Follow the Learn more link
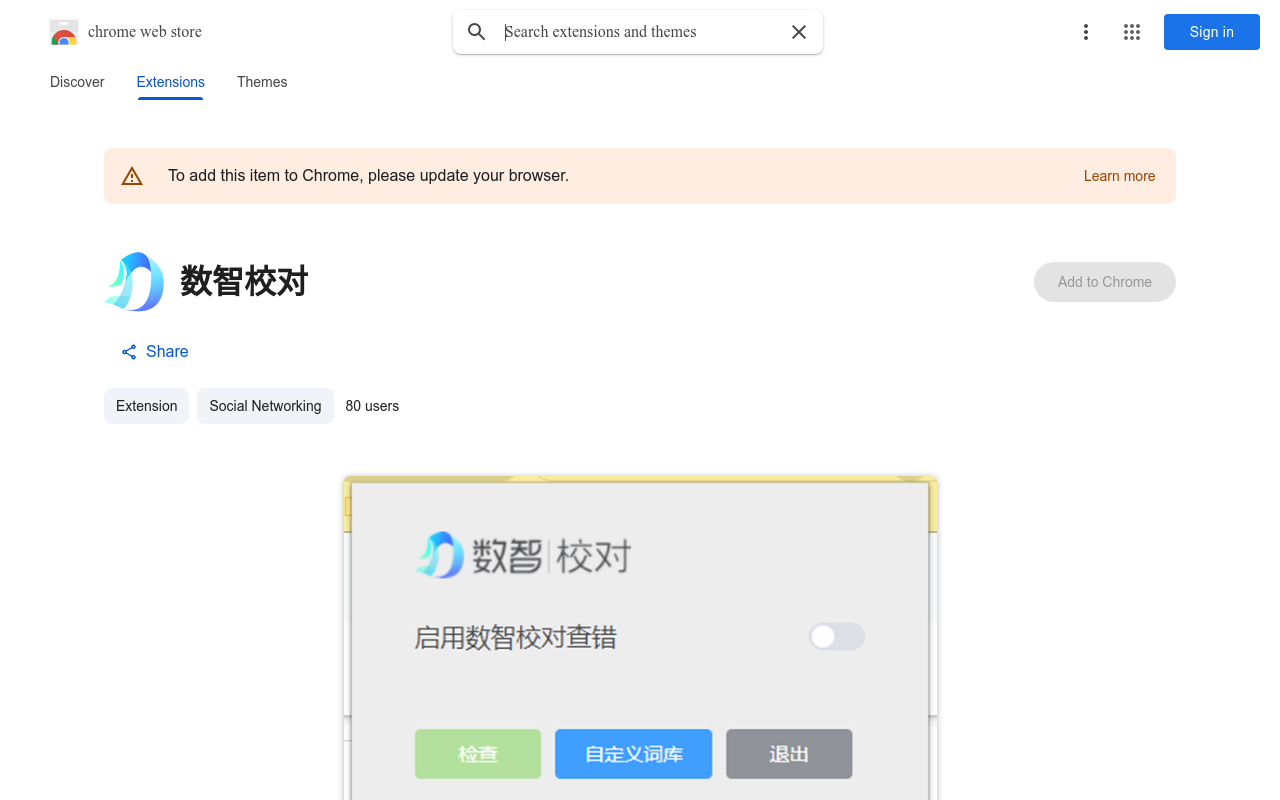The width and height of the screenshot is (1280, 800). click(1119, 176)
